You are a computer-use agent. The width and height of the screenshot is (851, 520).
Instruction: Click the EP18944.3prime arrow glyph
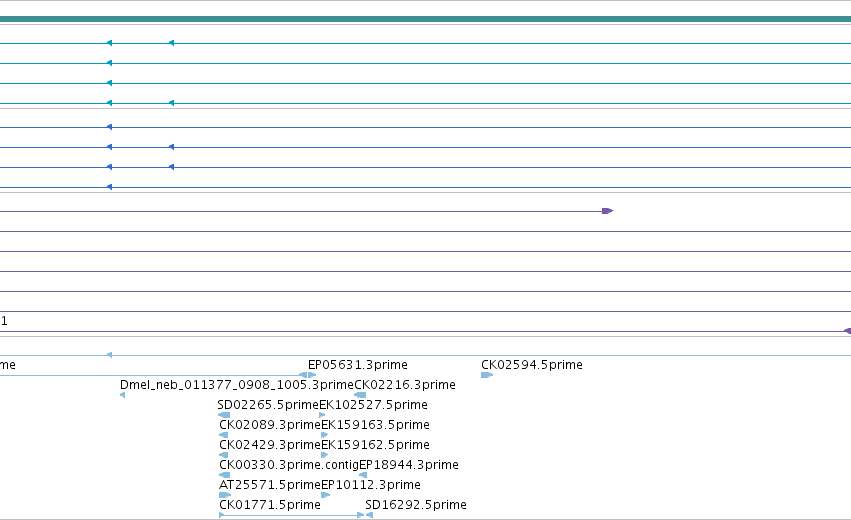click(363, 475)
